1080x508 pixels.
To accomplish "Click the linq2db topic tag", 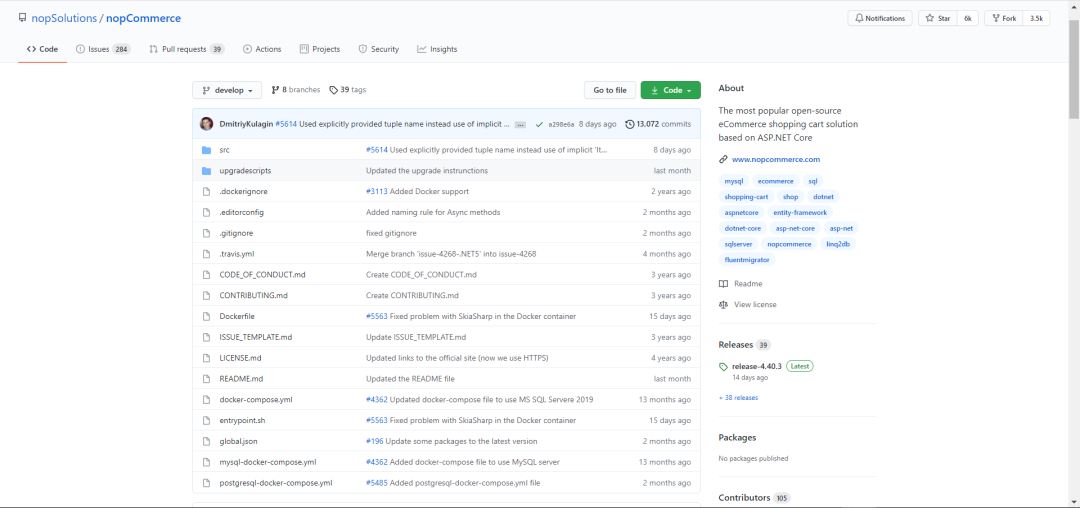I will (840, 244).
